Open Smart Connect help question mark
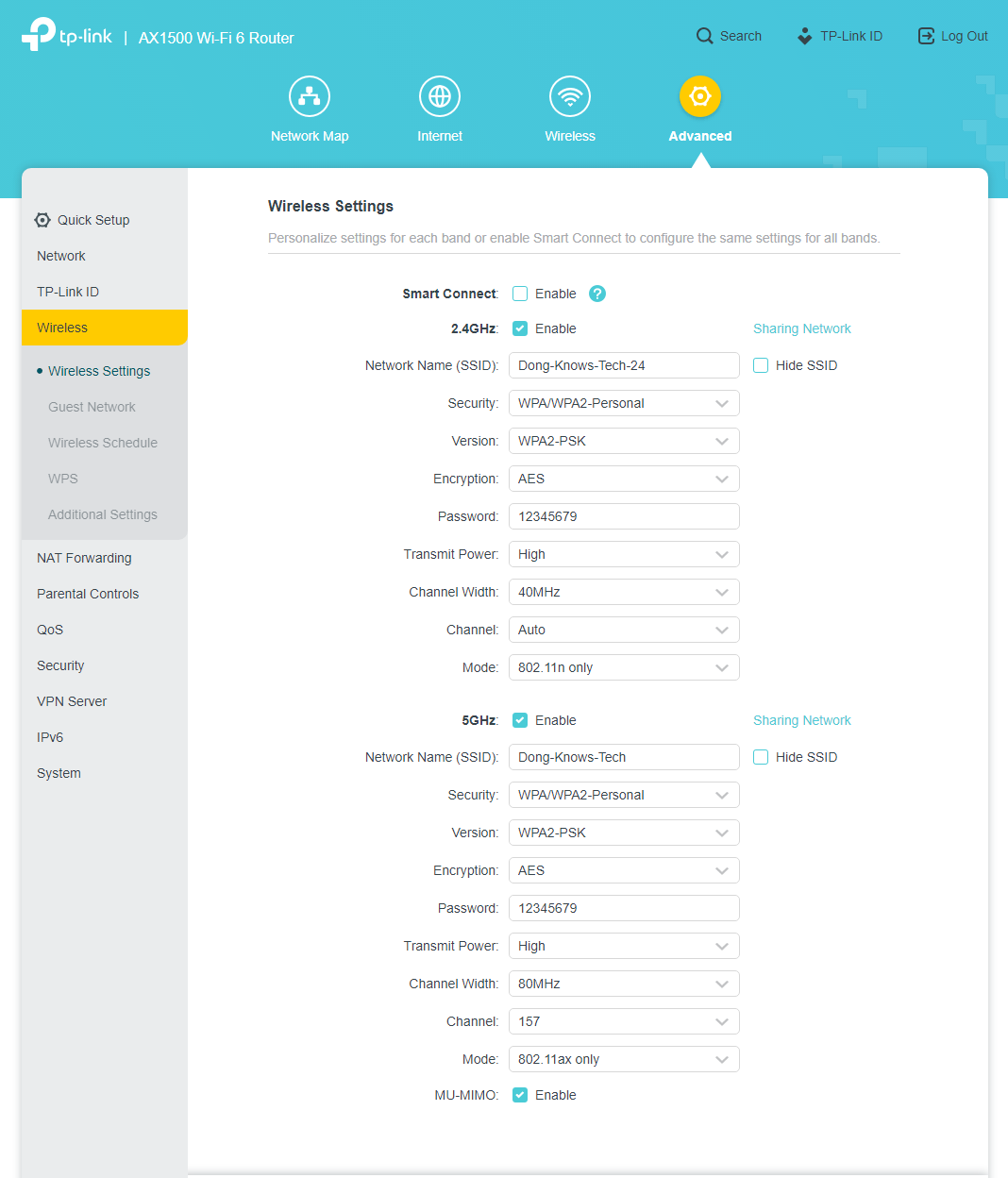The width and height of the screenshot is (1008, 1178). point(597,294)
